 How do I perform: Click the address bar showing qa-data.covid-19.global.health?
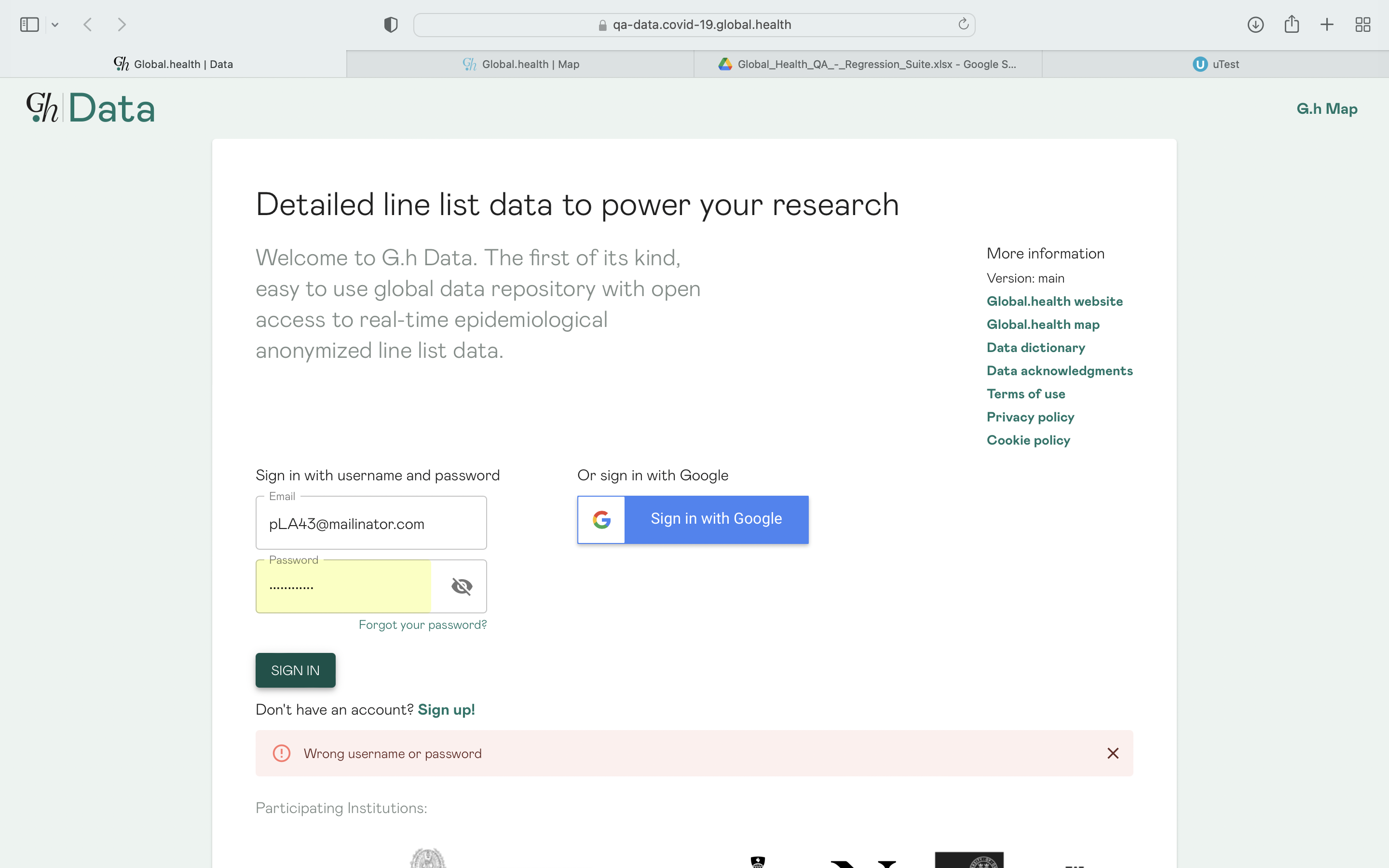coord(694,25)
